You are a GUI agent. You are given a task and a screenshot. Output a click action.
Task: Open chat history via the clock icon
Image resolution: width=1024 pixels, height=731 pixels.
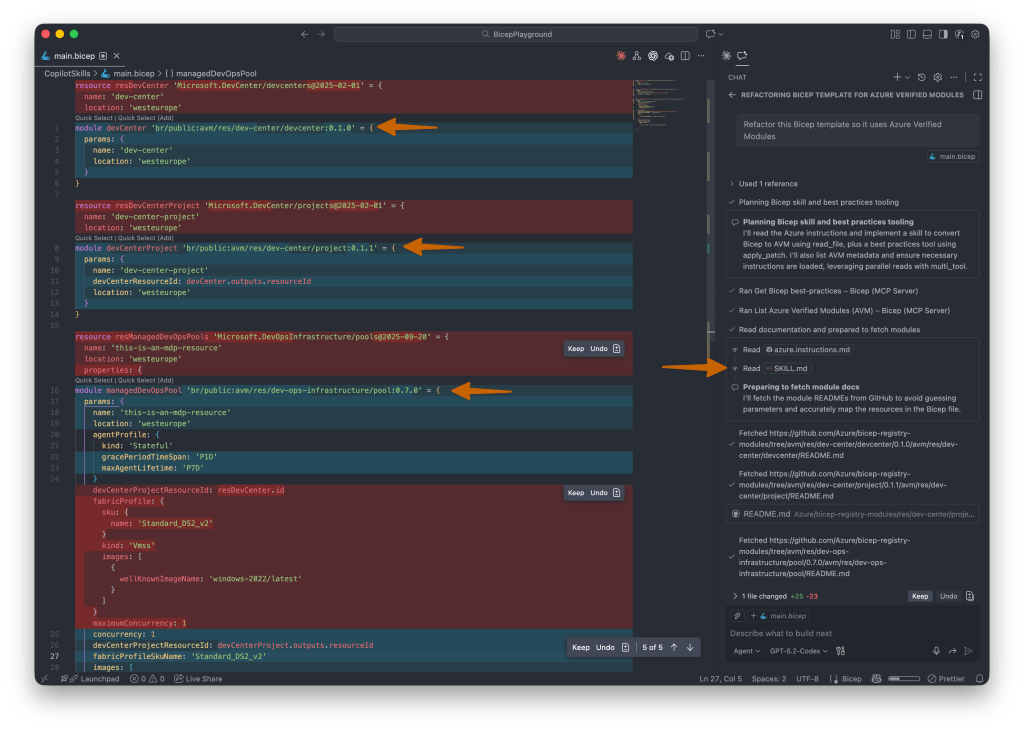pos(922,77)
